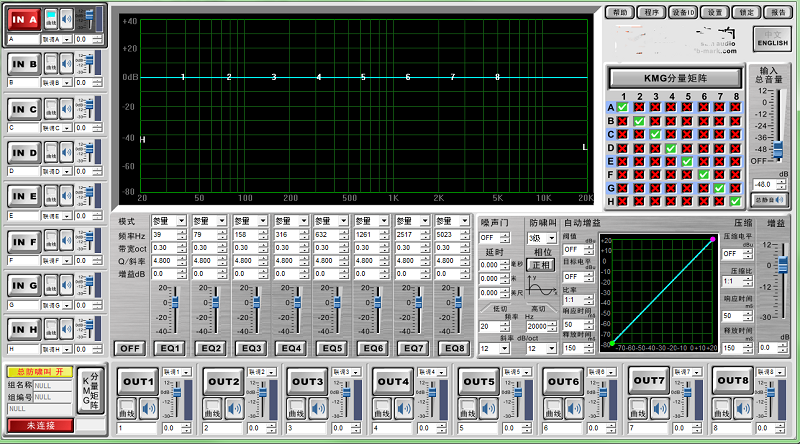Enable matrix cell row B column 1
The width and height of the screenshot is (800, 444).
[623, 121]
